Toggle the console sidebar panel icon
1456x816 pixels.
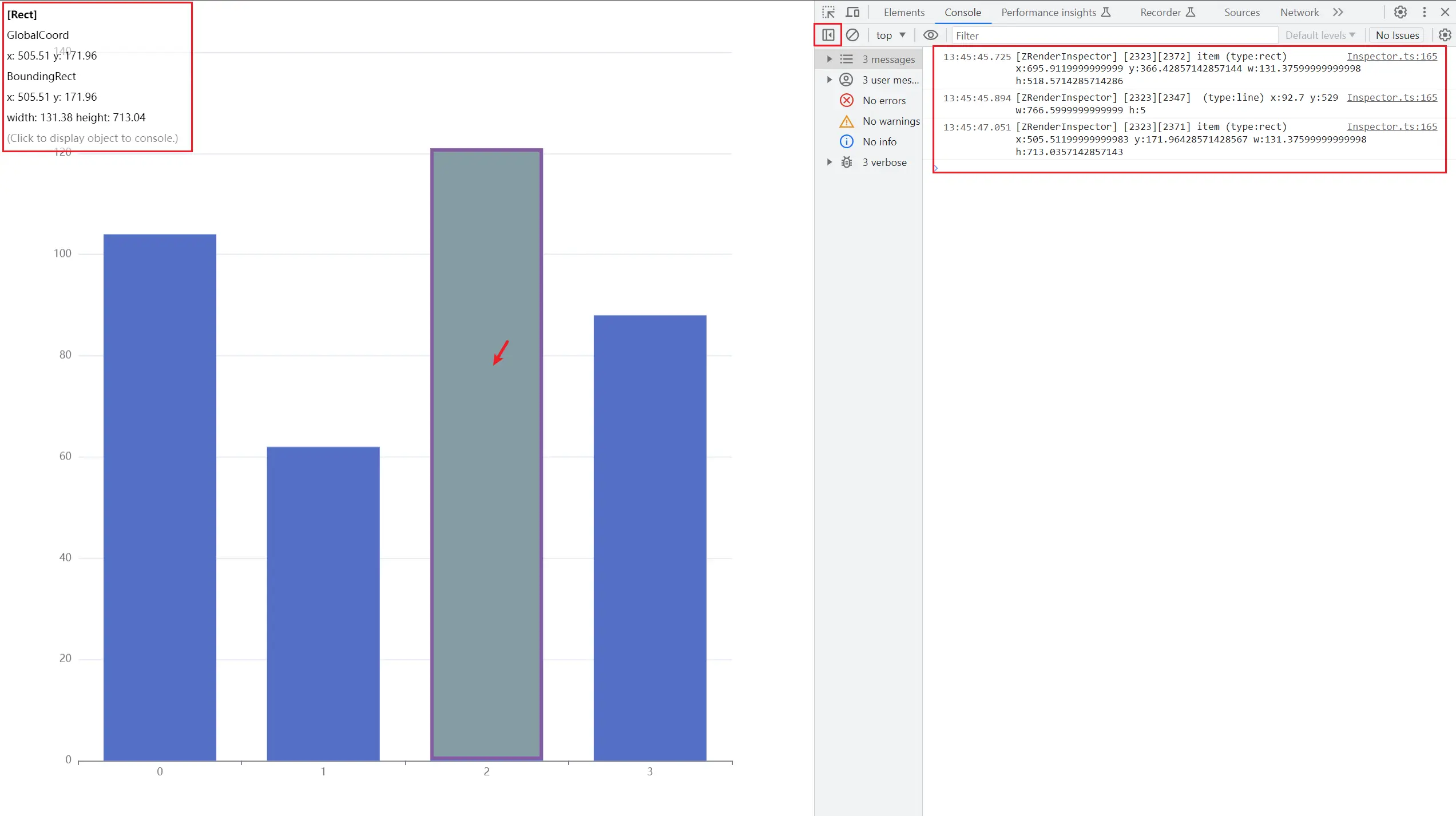(828, 35)
